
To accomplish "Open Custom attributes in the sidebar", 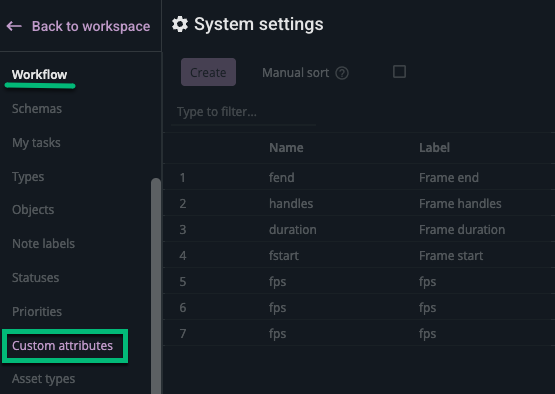I will tap(62, 346).
